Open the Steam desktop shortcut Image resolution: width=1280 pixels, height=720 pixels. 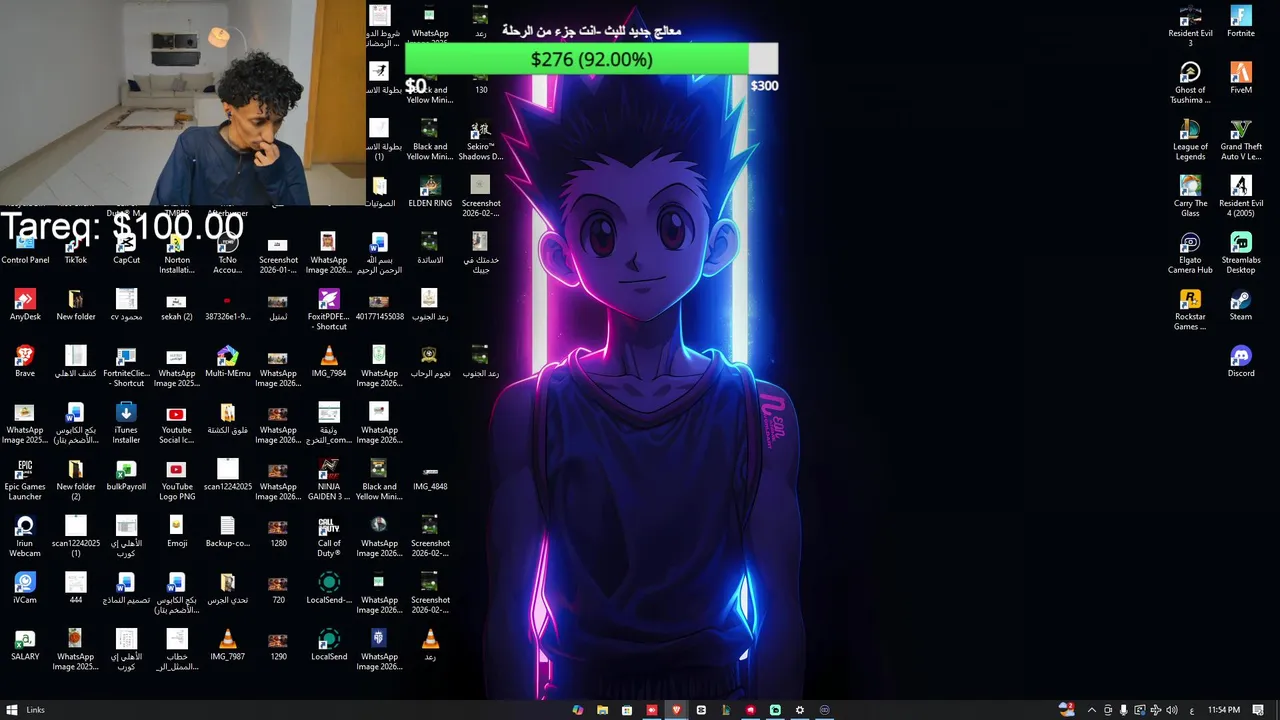point(1241,306)
